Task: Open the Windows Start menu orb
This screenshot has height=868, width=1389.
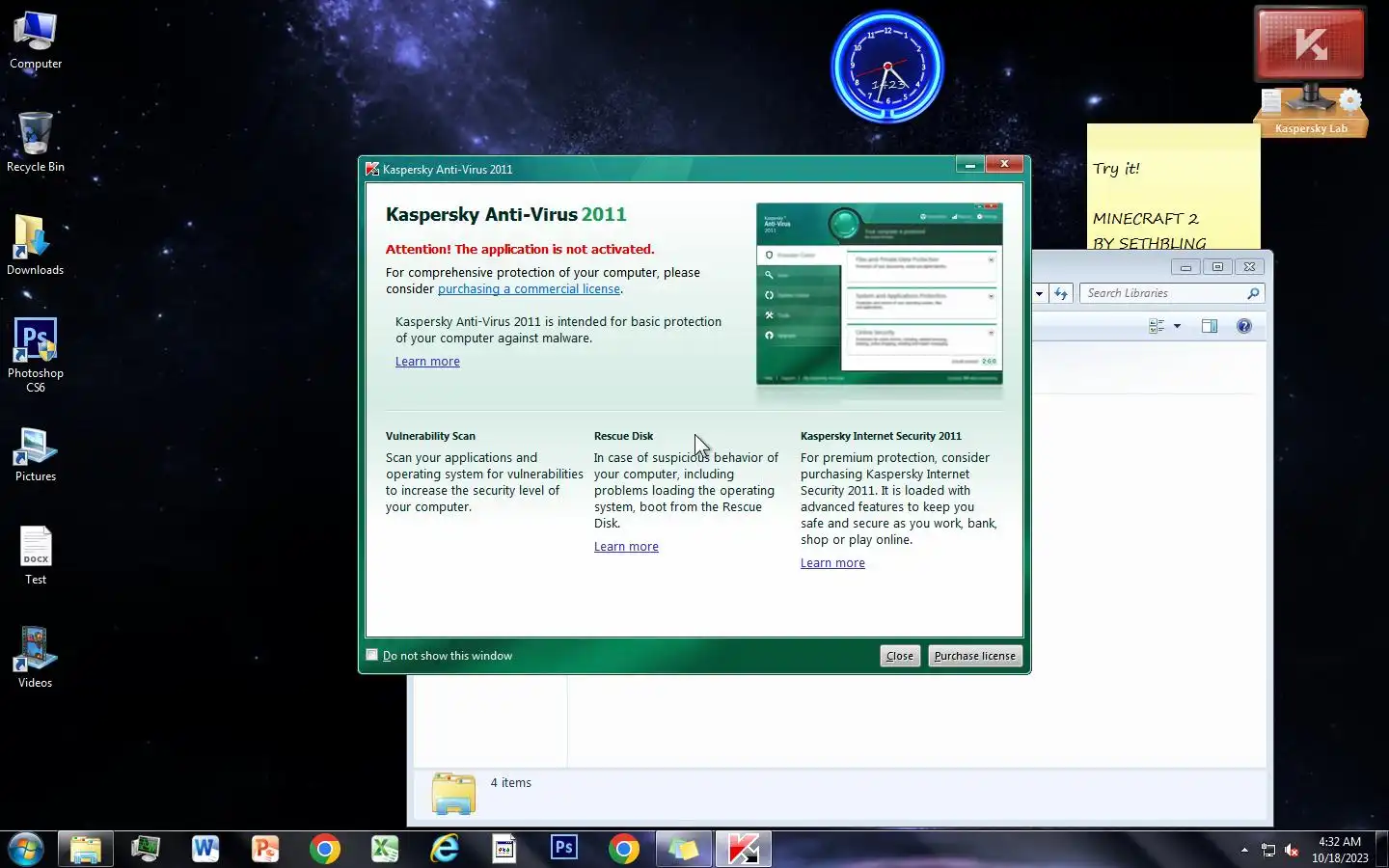Action: click(26, 850)
